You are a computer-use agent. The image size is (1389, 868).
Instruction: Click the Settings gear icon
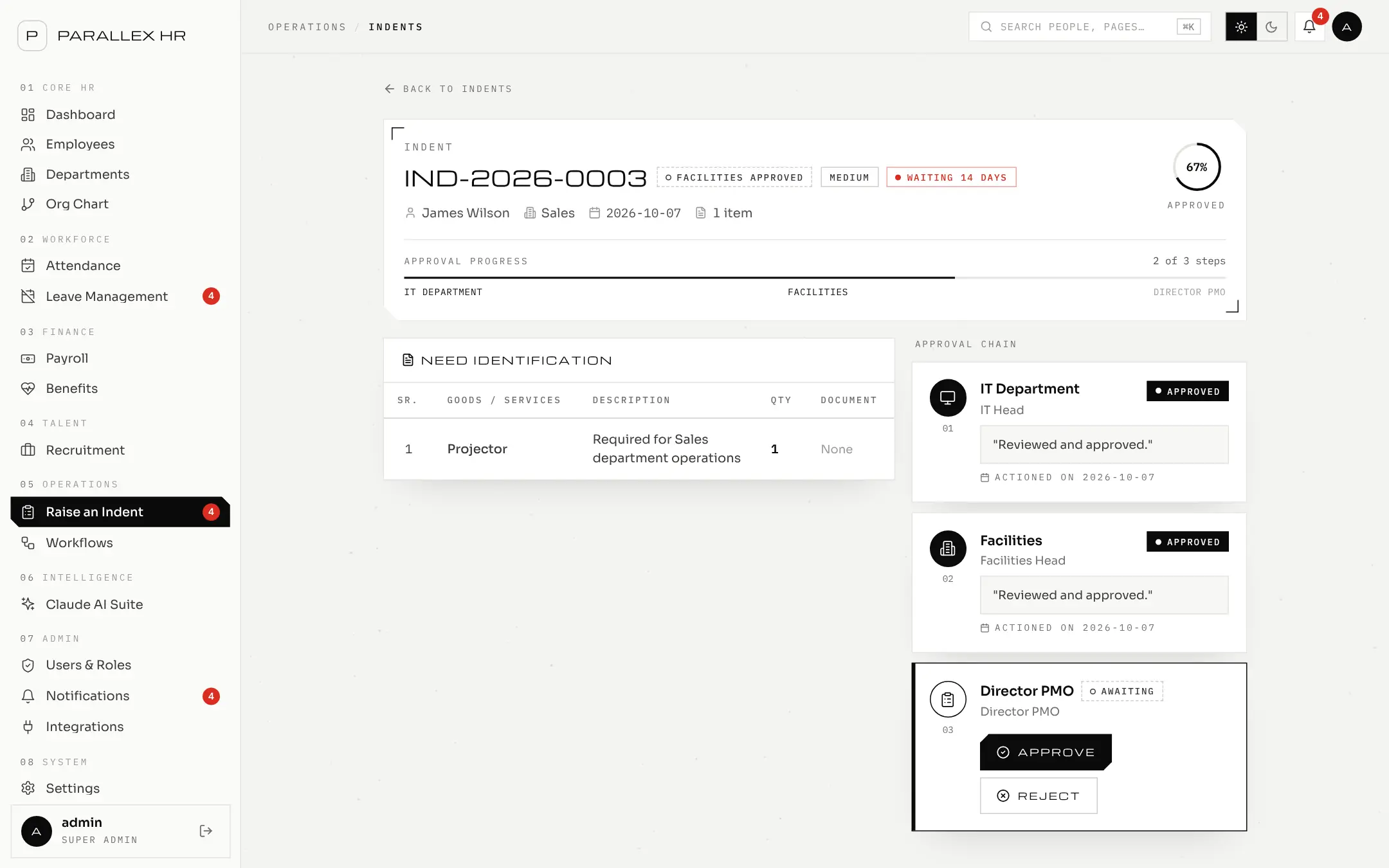click(28, 788)
